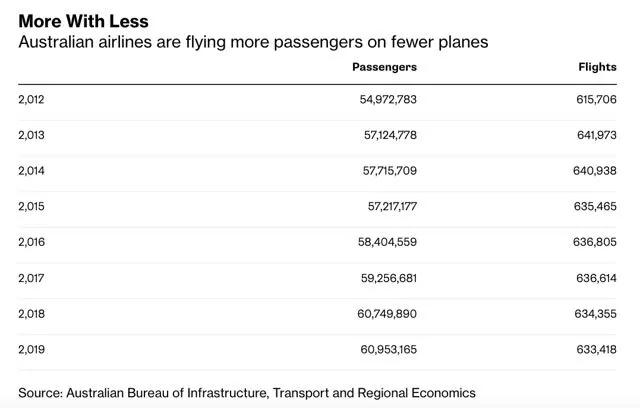This screenshot has height=408, width=640.
Task: Select flights count 641,973 for 2,013
Action: [x=592, y=135]
